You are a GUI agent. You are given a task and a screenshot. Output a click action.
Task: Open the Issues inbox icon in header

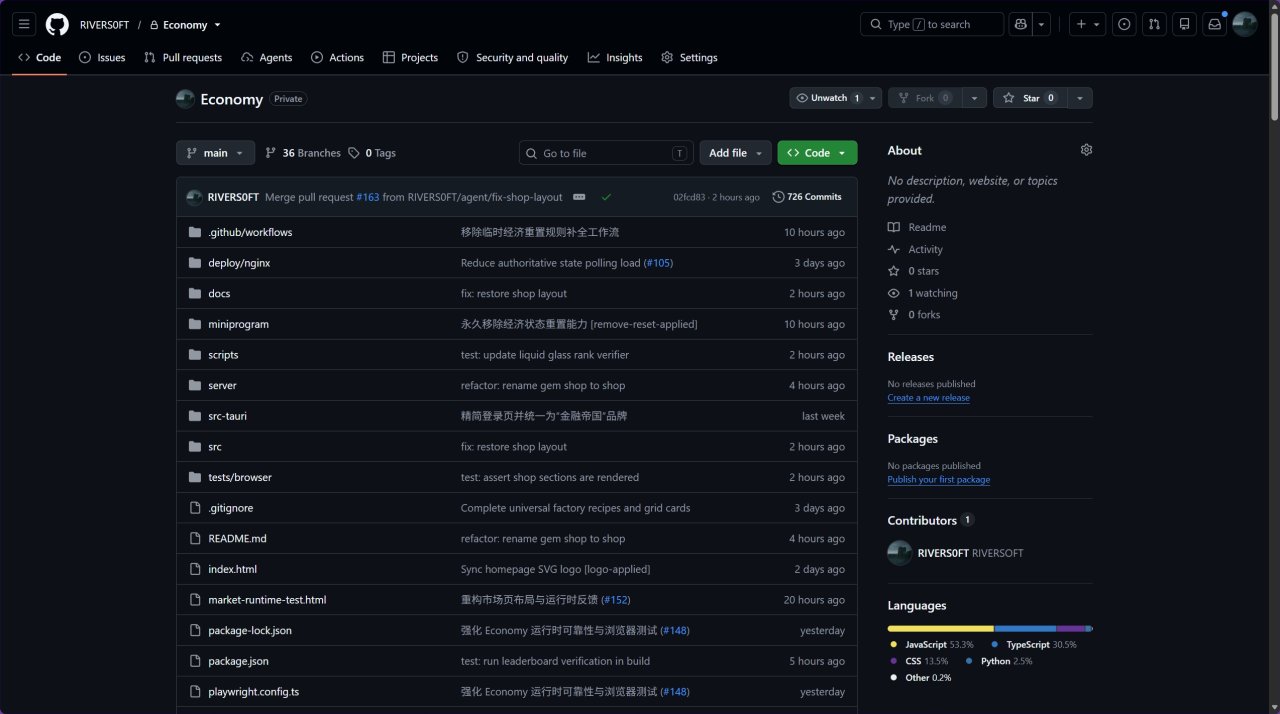[1124, 24]
